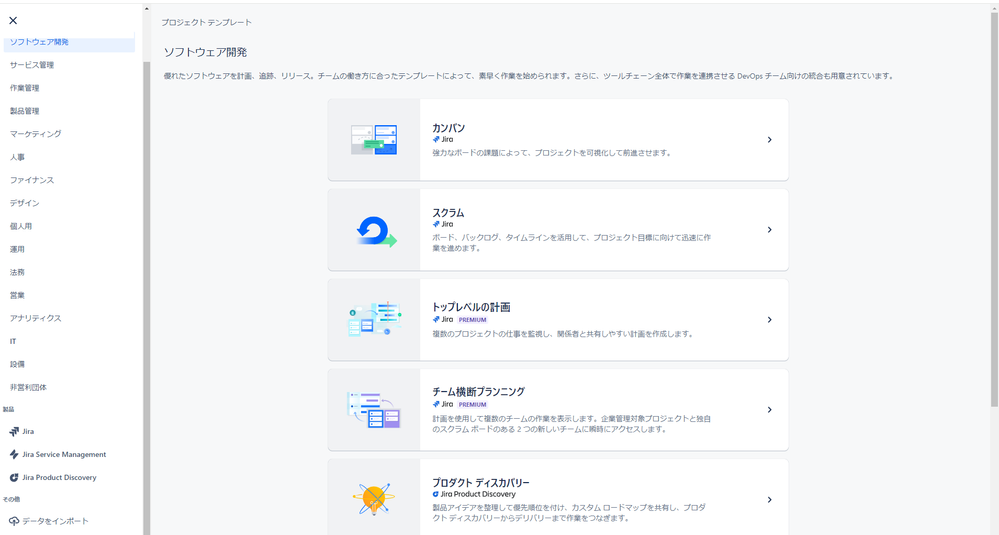This screenshot has height=535, width=999.
Task: Click カンバン description 強力なボードの課題によって
Action: click(x=551, y=153)
